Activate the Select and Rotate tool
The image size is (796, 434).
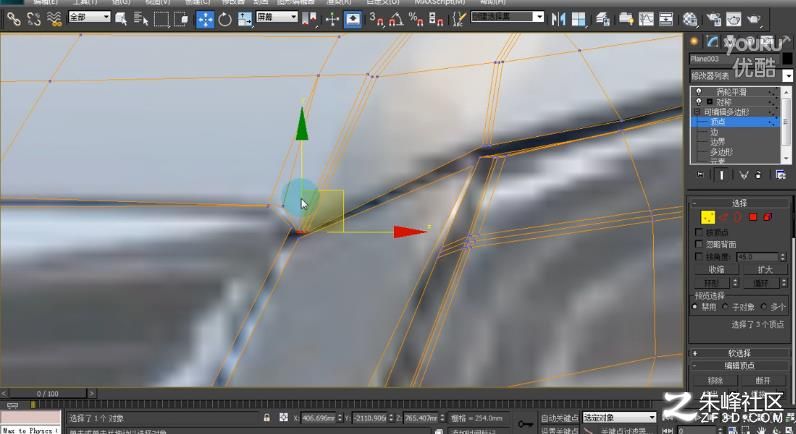[x=225, y=19]
